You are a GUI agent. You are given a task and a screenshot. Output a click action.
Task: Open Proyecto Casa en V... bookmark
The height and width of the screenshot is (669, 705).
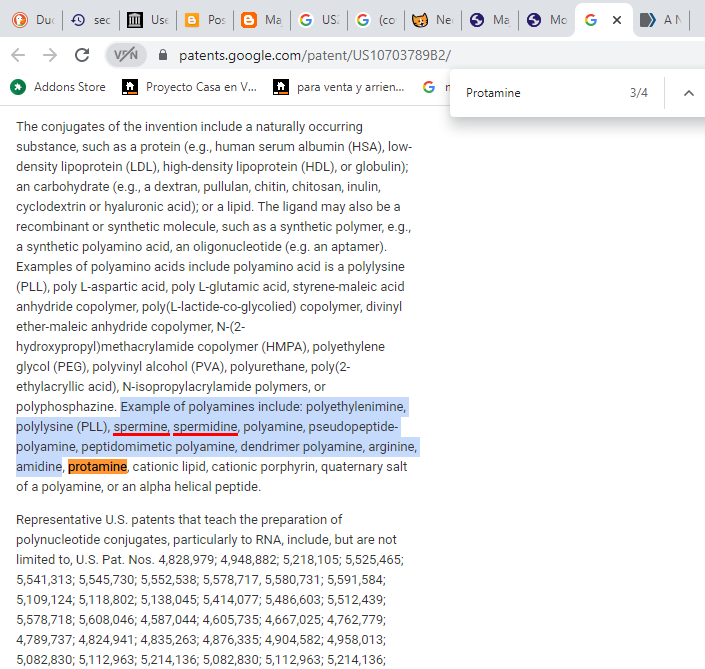coord(189,87)
